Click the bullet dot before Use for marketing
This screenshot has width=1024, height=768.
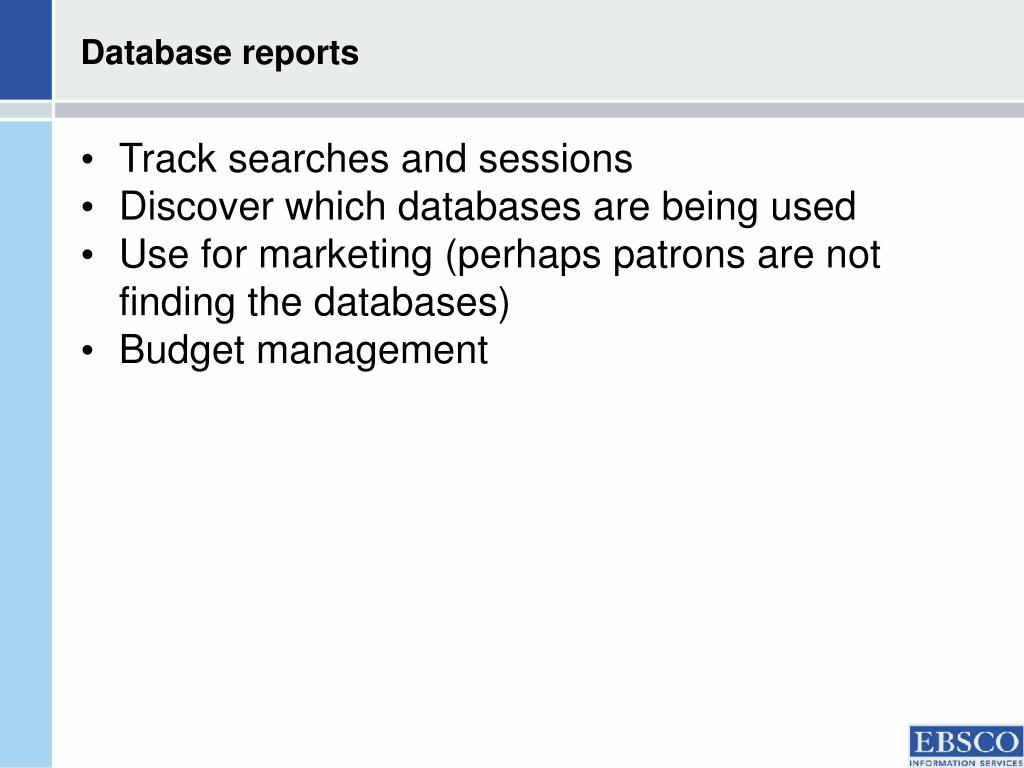[x=88, y=256]
